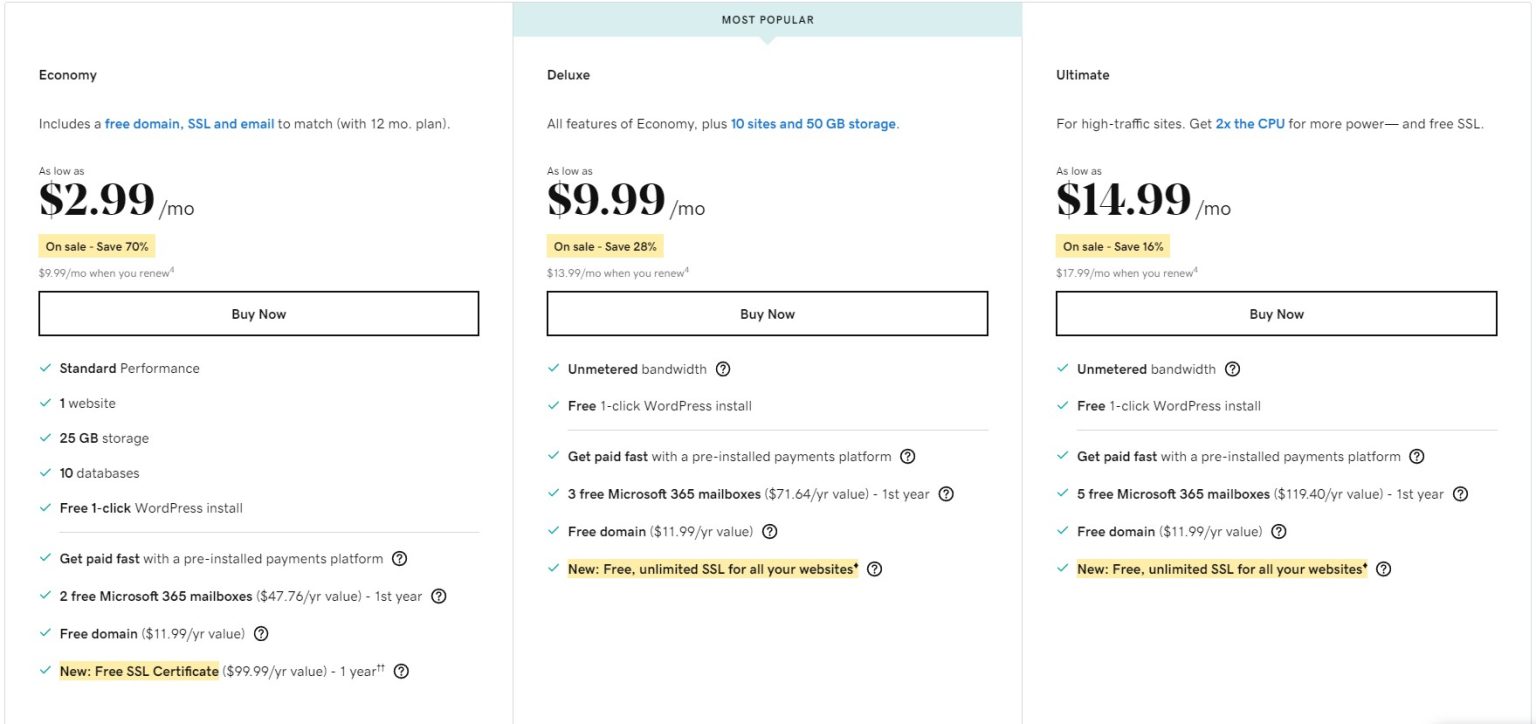
Task: Click the help icon next to Get paid fast in Economy
Action: click(x=399, y=558)
